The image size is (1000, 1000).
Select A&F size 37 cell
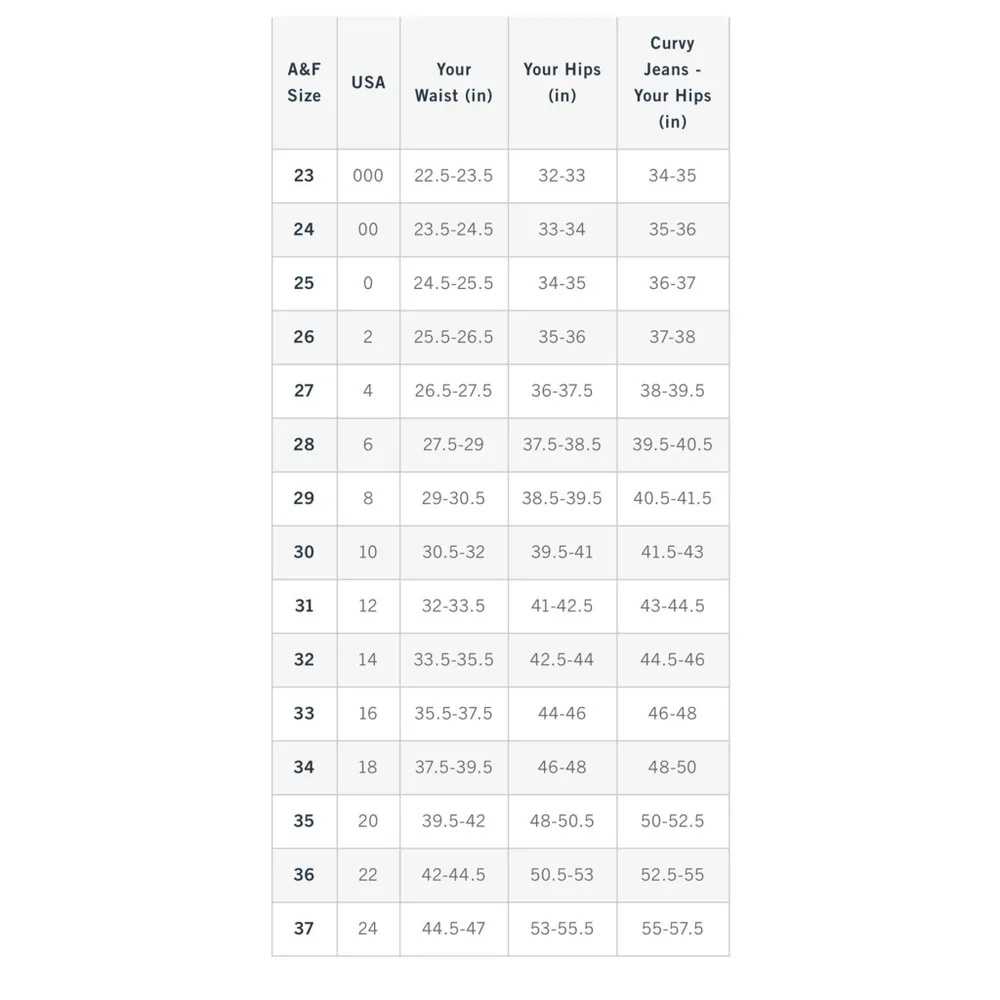304,929
